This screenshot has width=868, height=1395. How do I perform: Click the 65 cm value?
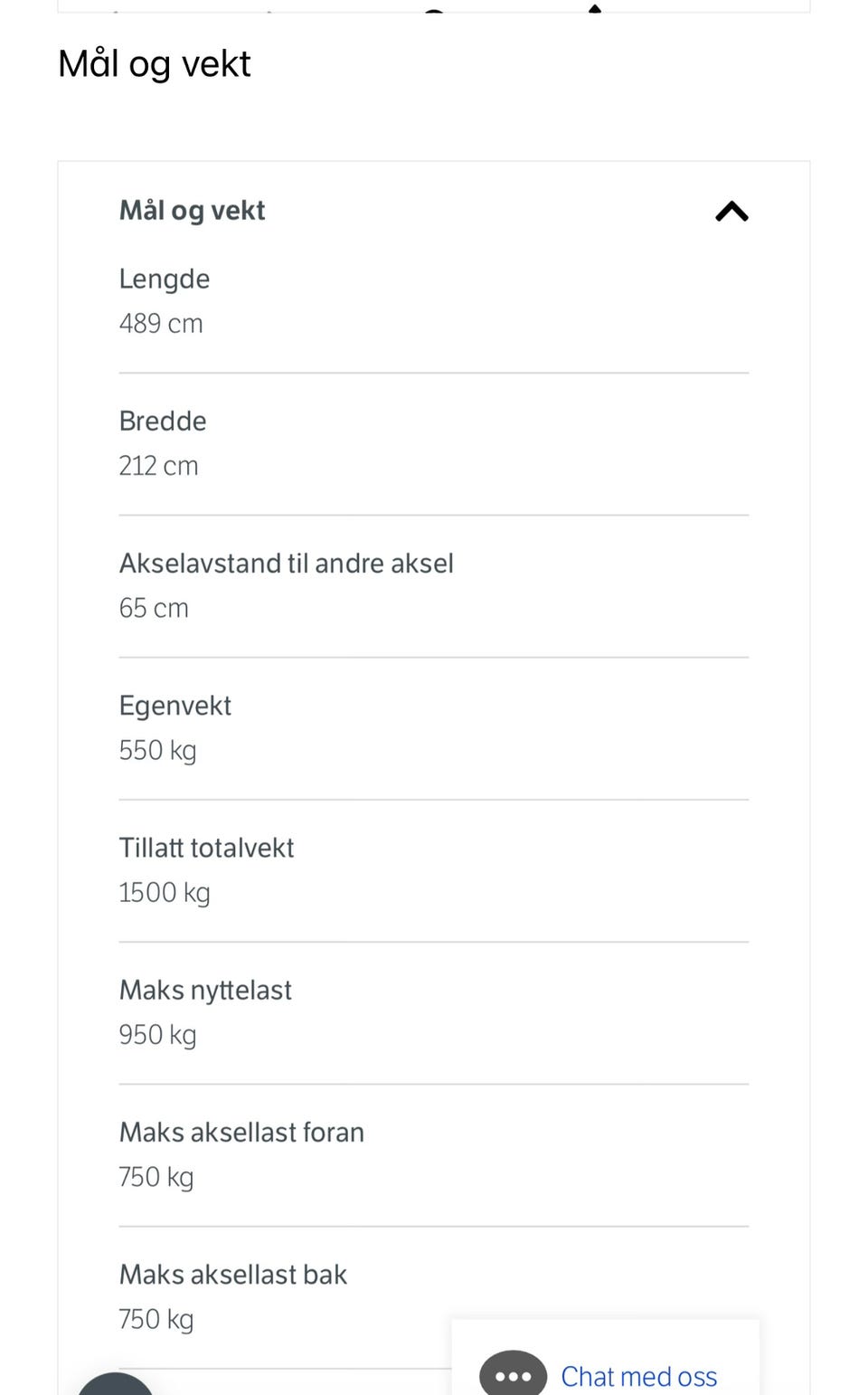tap(154, 608)
